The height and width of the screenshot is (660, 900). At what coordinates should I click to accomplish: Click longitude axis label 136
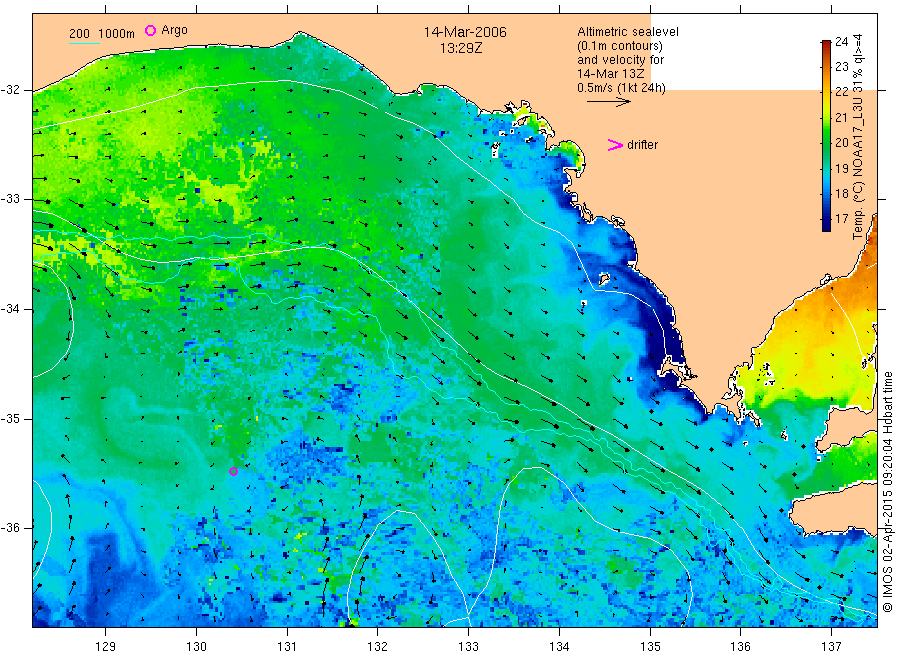coord(740,647)
